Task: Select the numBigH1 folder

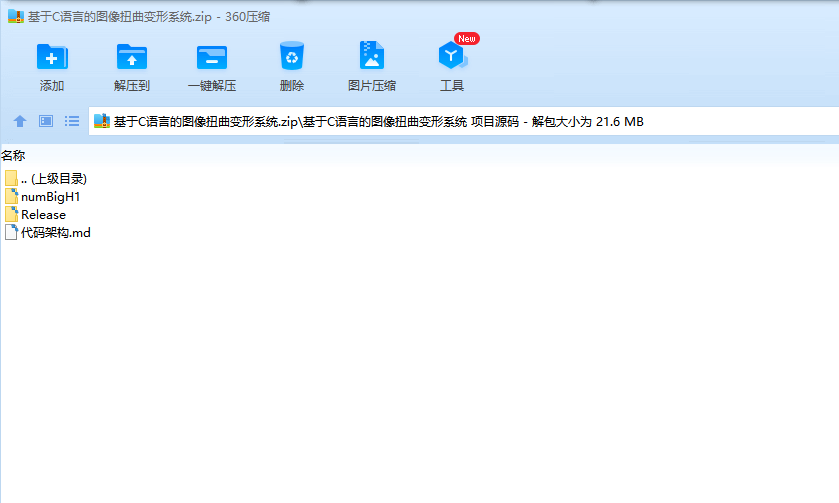Action: [x=43, y=196]
